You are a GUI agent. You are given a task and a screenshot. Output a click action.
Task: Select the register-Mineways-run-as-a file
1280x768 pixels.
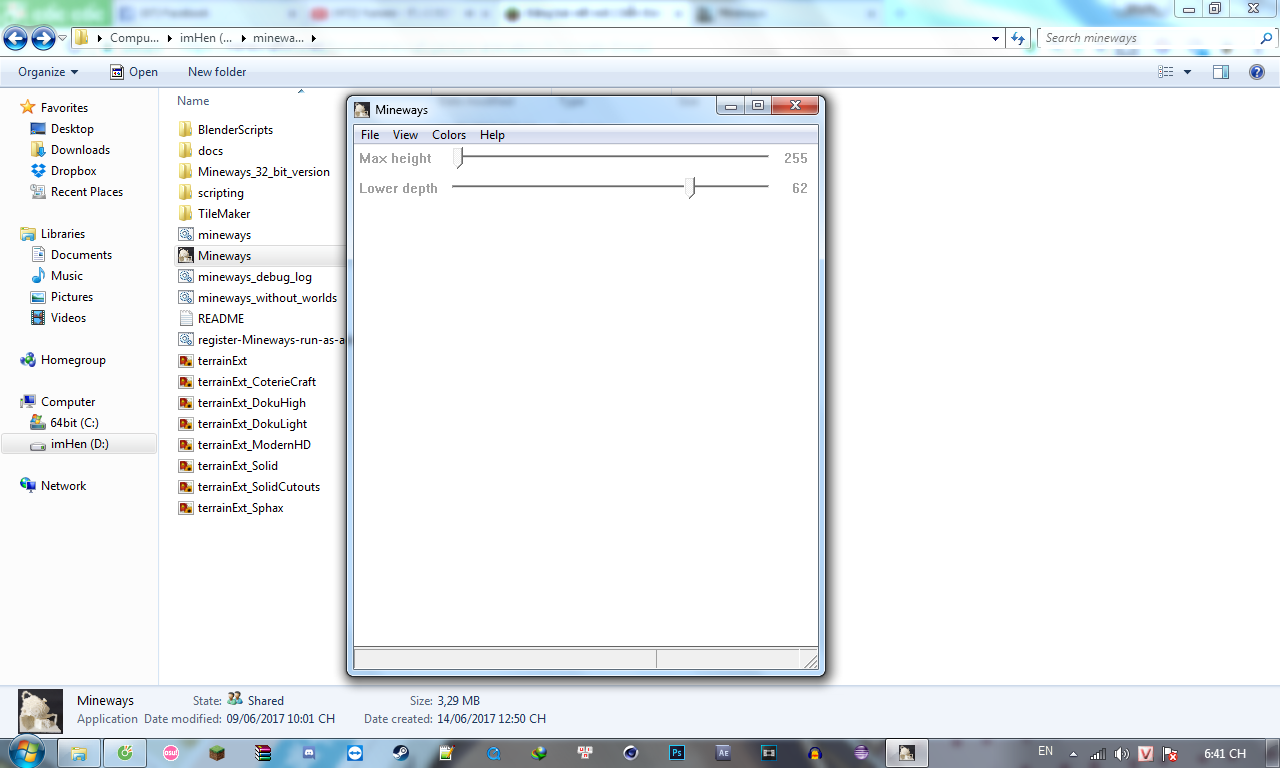[262, 340]
